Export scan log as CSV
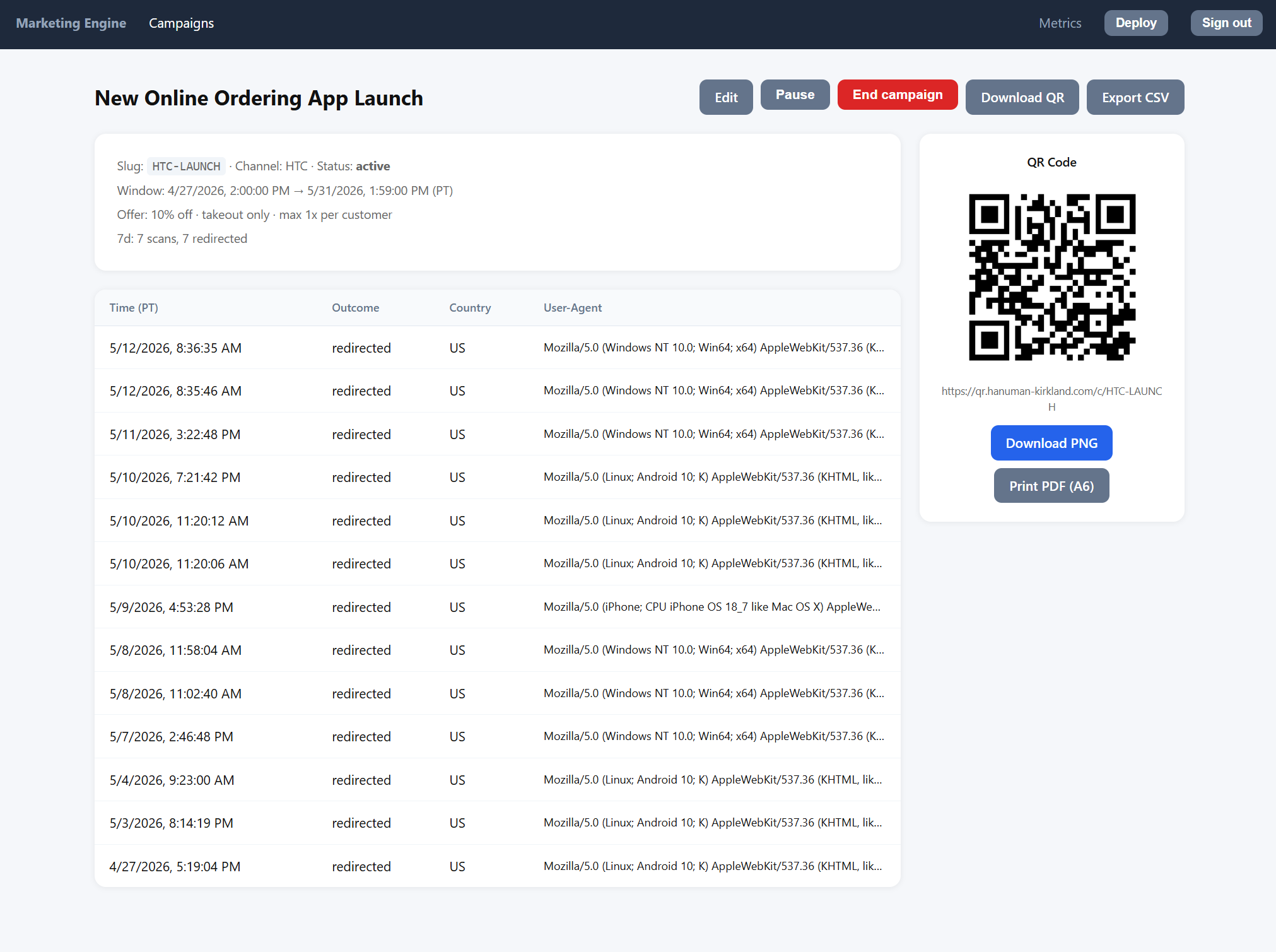This screenshot has height=952, width=1276. click(1135, 97)
